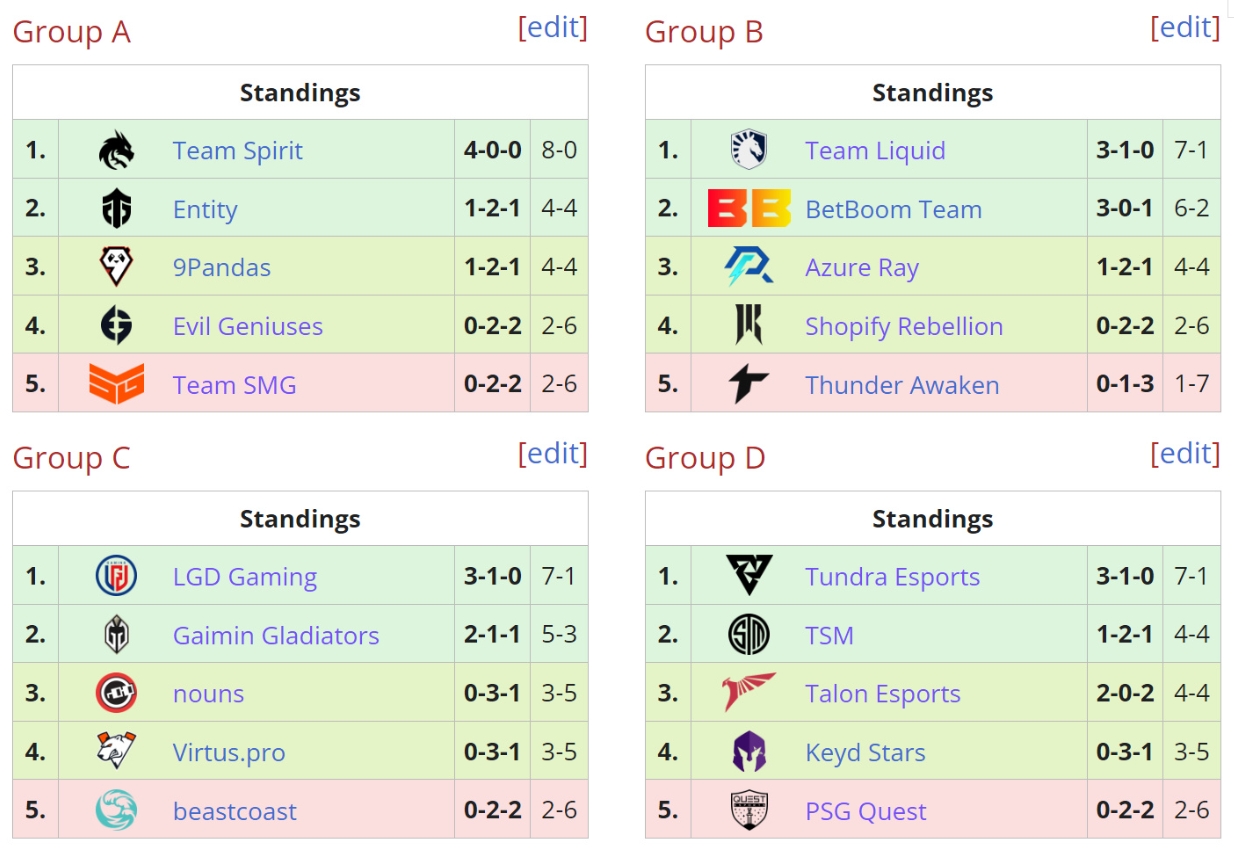Click the PSG Quest shield logo
This screenshot has height=852, width=1234.
pos(748,811)
